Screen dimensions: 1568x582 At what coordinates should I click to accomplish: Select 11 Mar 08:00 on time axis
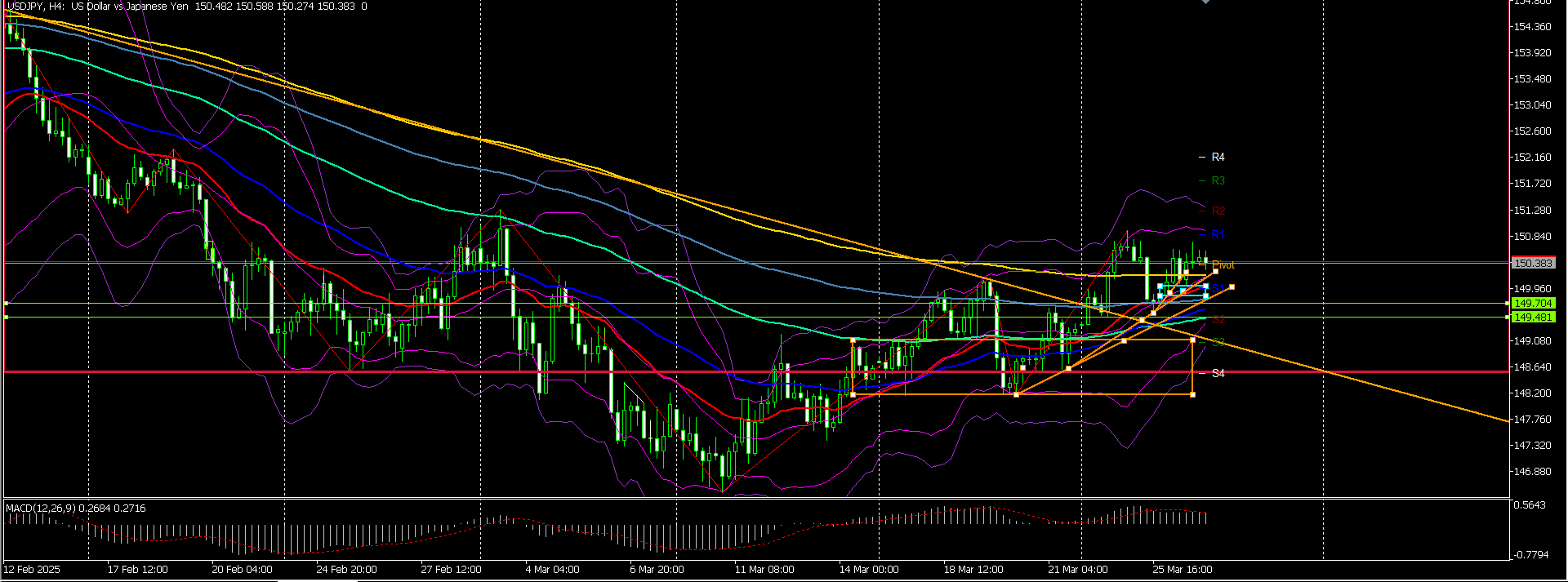tap(764, 569)
